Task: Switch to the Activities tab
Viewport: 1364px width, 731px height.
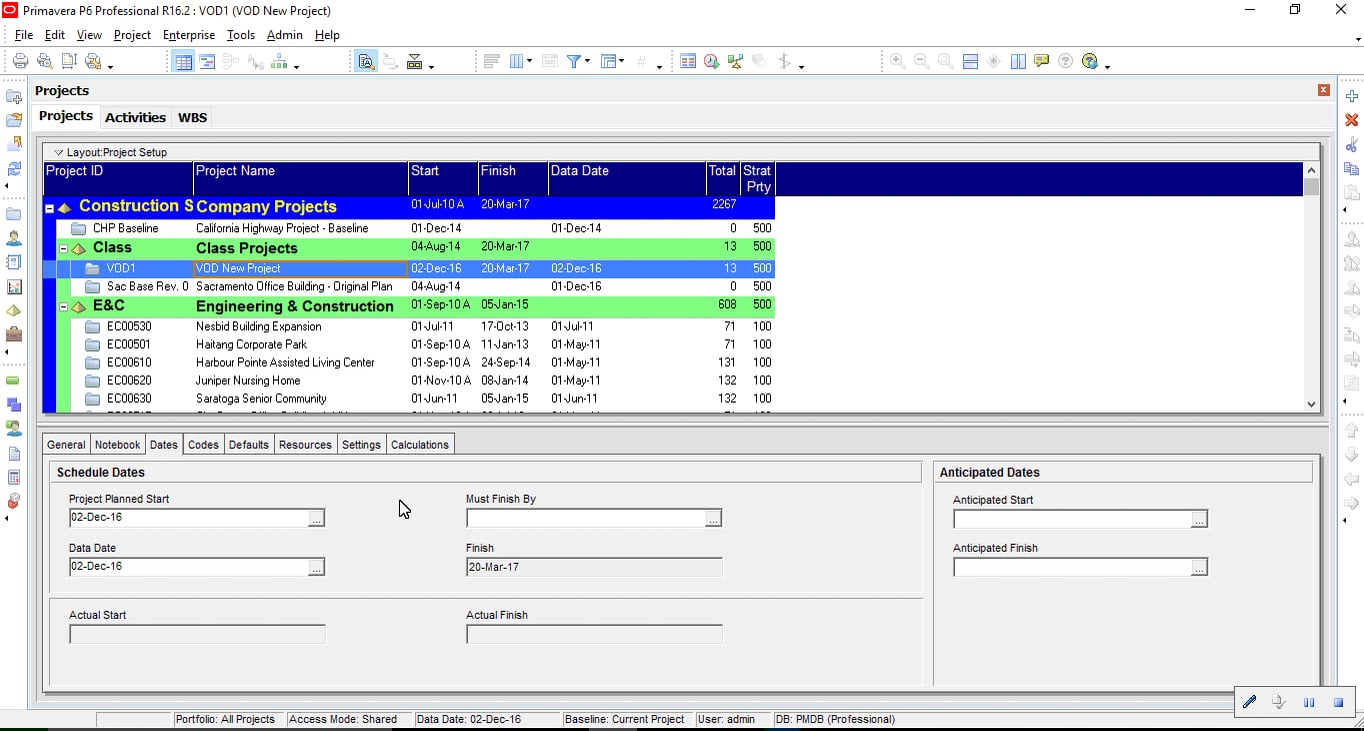Action: [135, 117]
